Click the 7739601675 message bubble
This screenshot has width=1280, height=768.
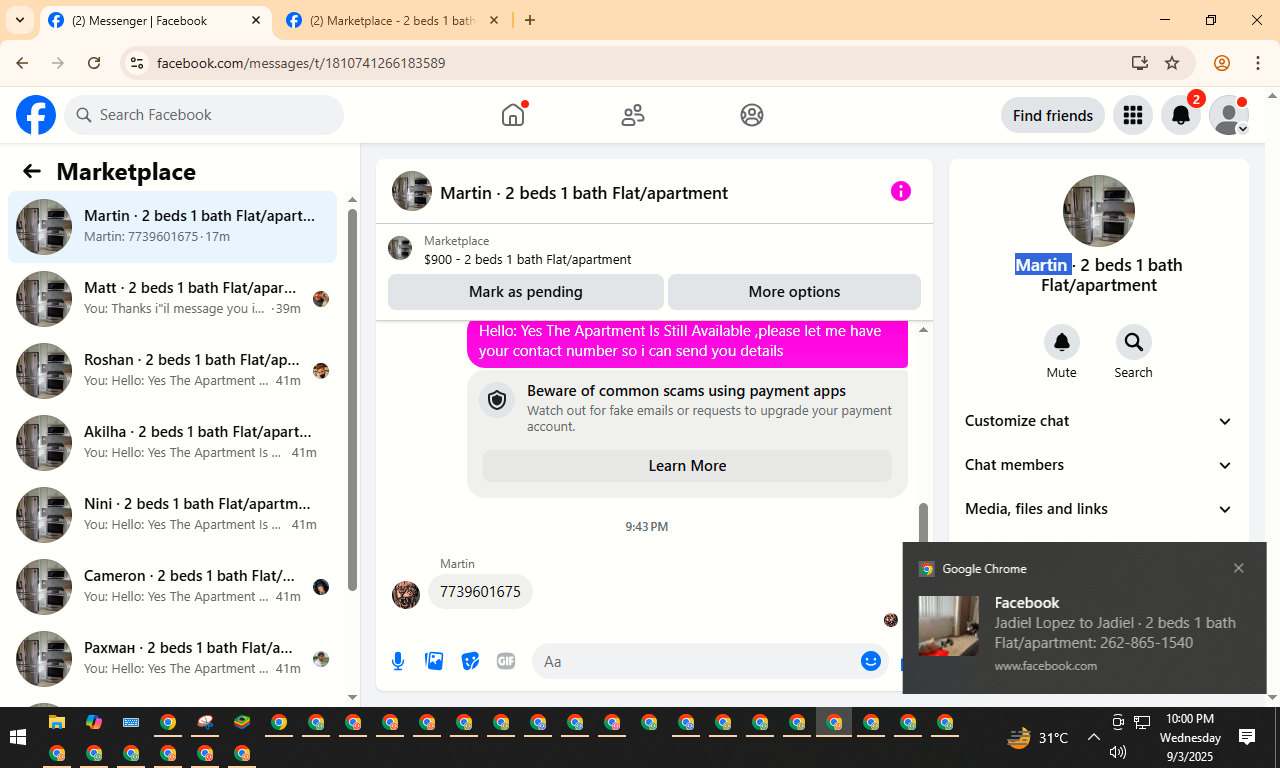click(480, 591)
